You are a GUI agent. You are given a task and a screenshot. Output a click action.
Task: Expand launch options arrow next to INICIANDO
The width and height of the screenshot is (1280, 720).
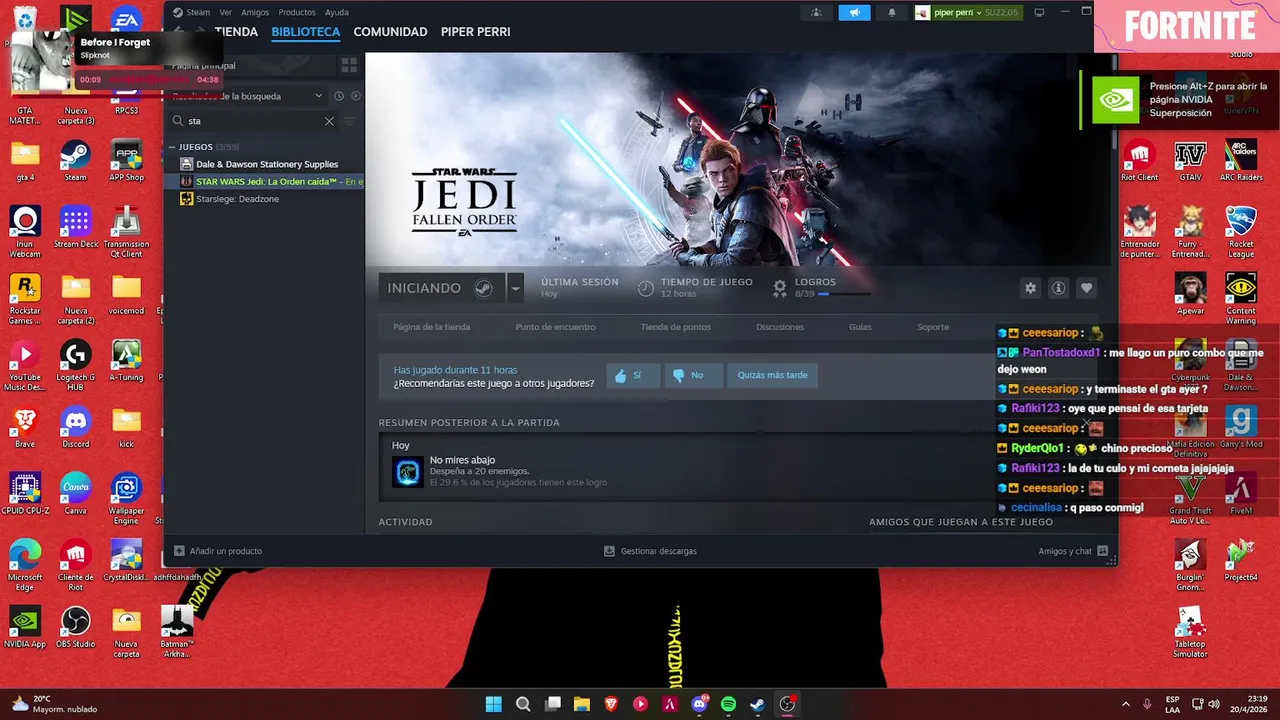point(516,288)
